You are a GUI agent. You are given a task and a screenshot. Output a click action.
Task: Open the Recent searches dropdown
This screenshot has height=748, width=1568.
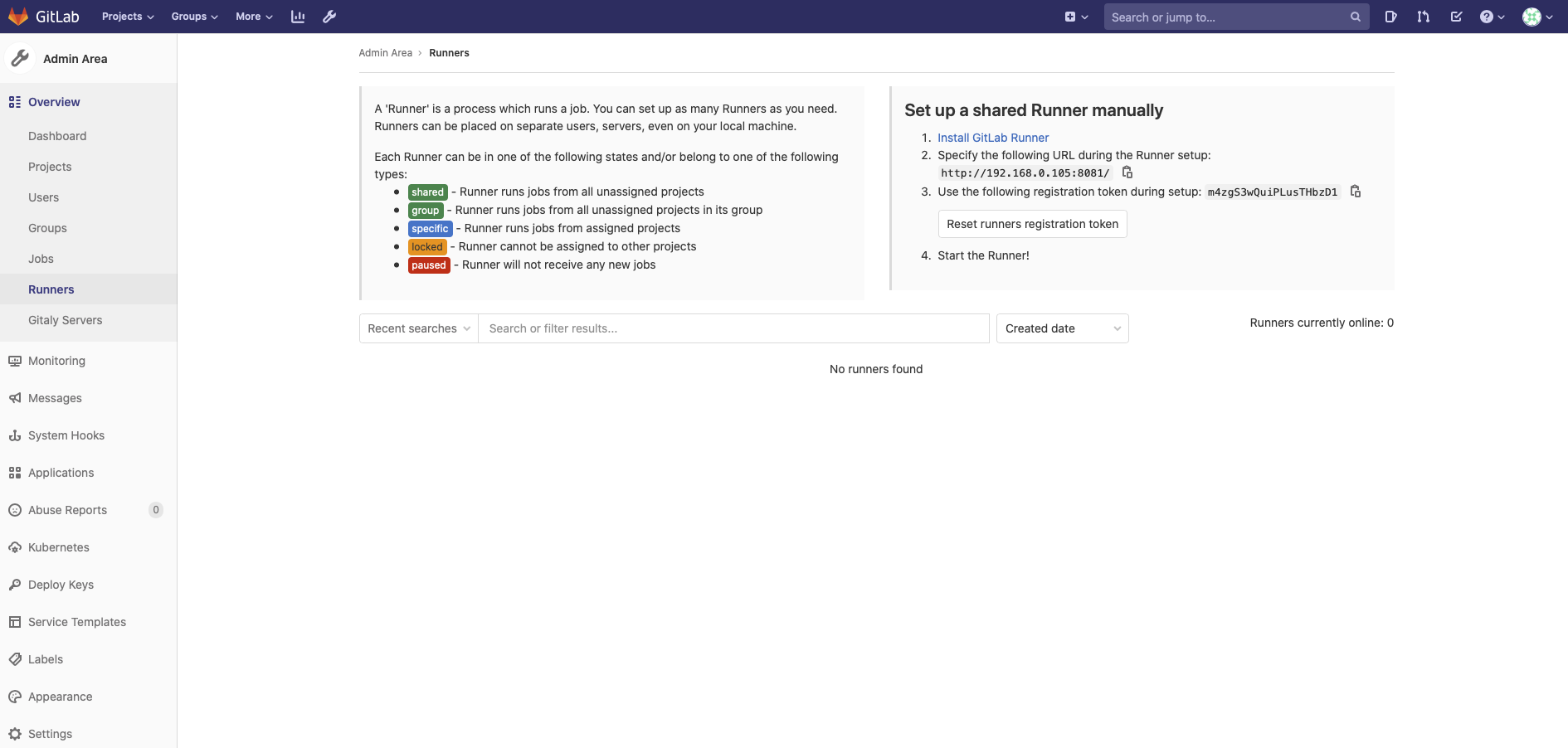pos(419,328)
